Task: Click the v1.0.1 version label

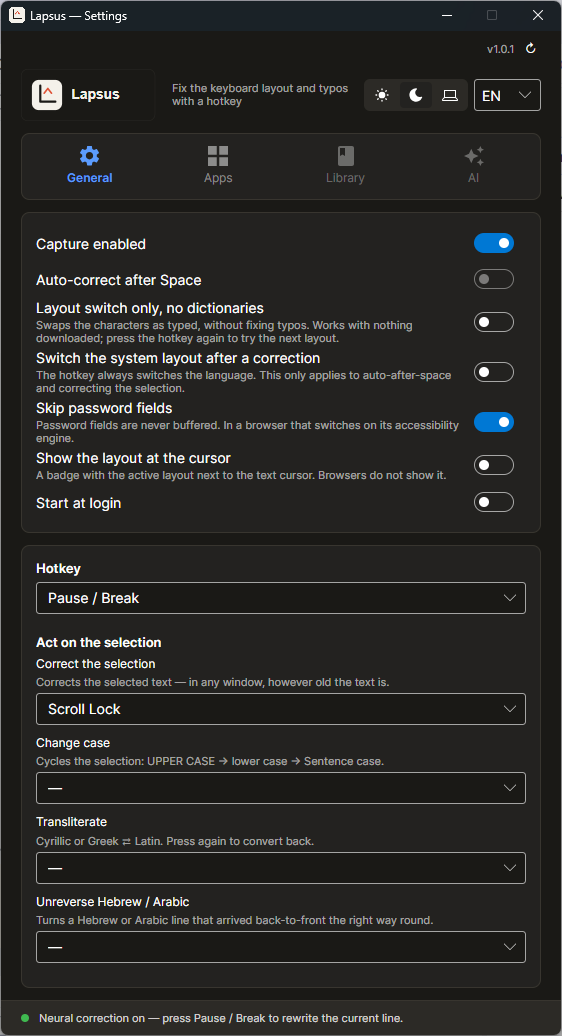Action: click(500, 49)
